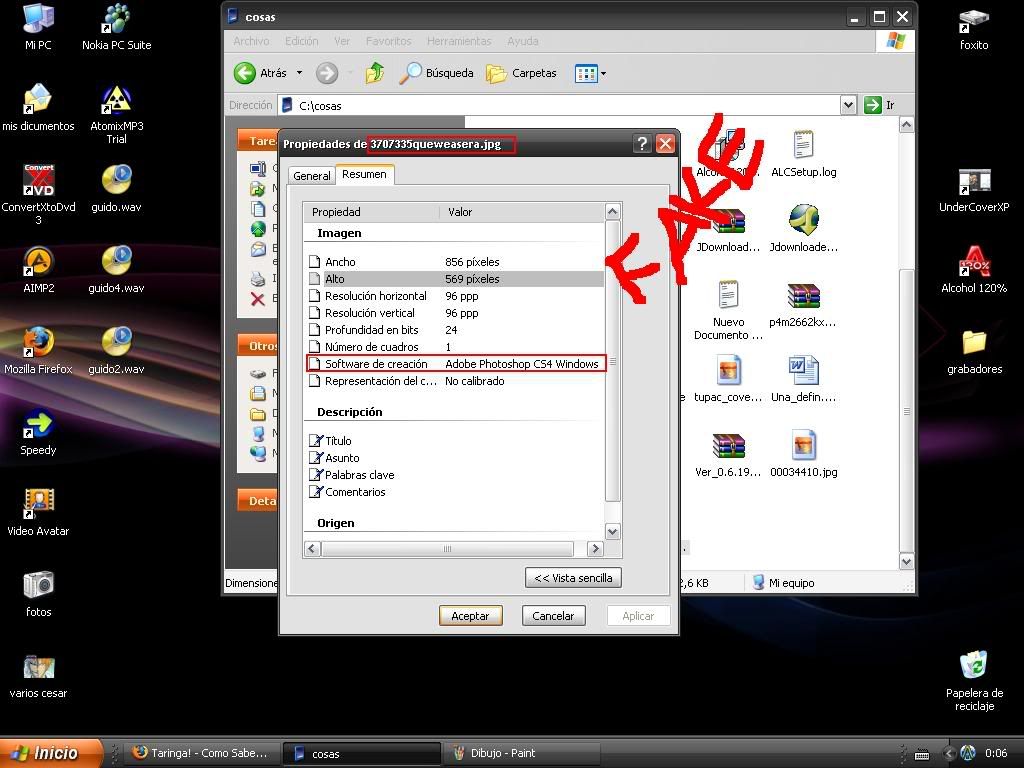The image size is (1024, 768).
Task: Select the grabadores folder icon
Action: pyautogui.click(x=974, y=350)
